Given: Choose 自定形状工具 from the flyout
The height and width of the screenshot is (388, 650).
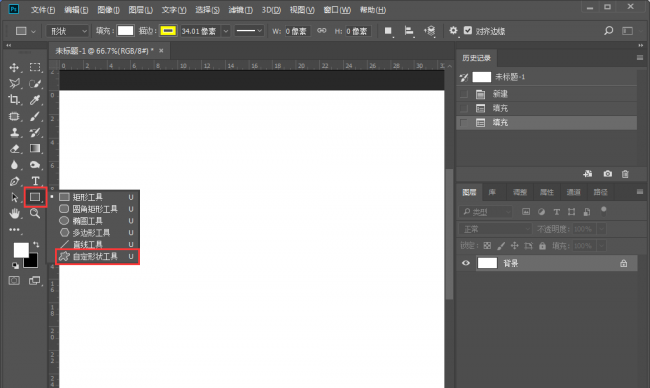Looking at the screenshot, I should point(97,257).
